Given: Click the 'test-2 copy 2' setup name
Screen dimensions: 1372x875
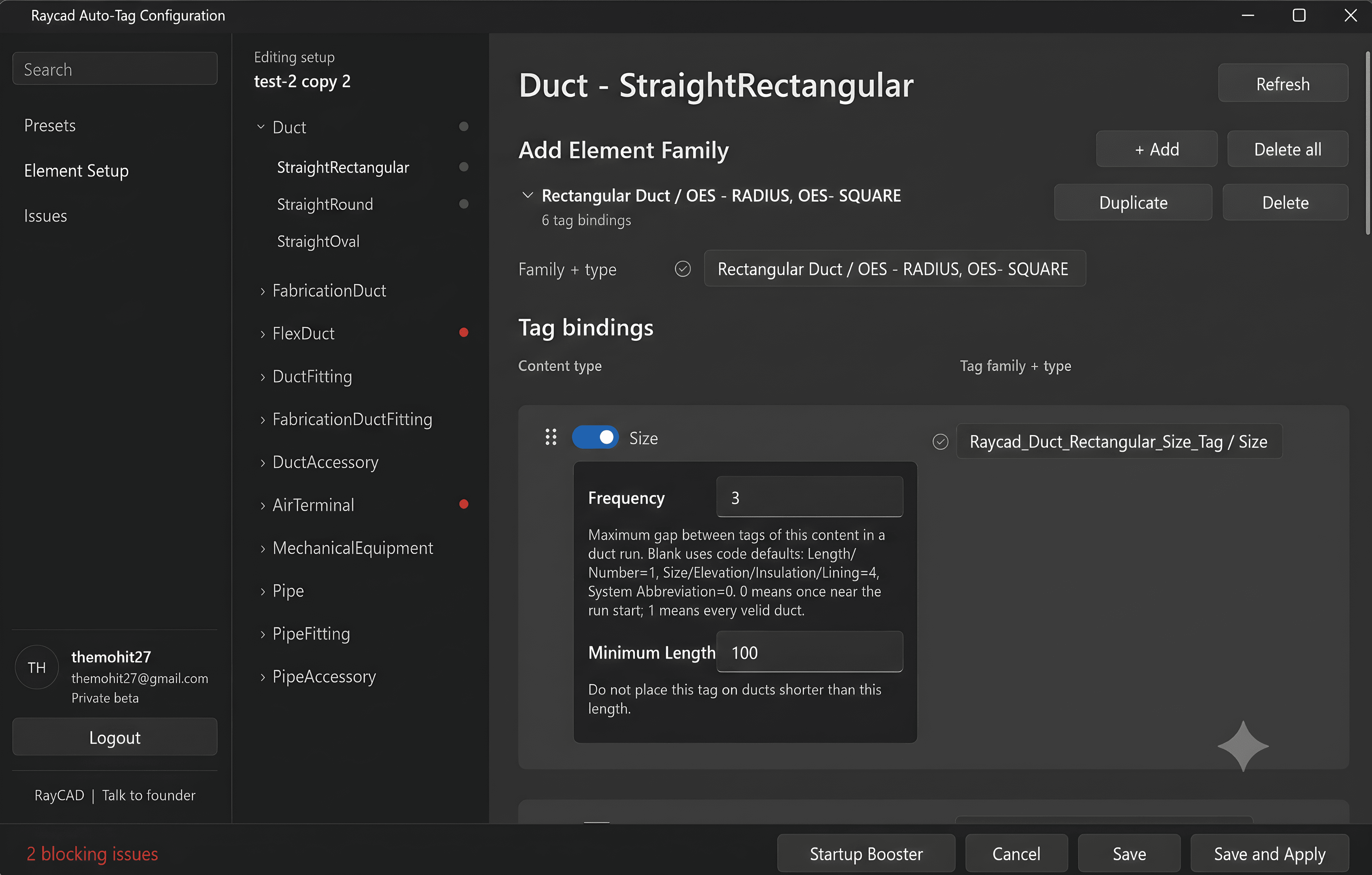Looking at the screenshot, I should pyautogui.click(x=302, y=81).
